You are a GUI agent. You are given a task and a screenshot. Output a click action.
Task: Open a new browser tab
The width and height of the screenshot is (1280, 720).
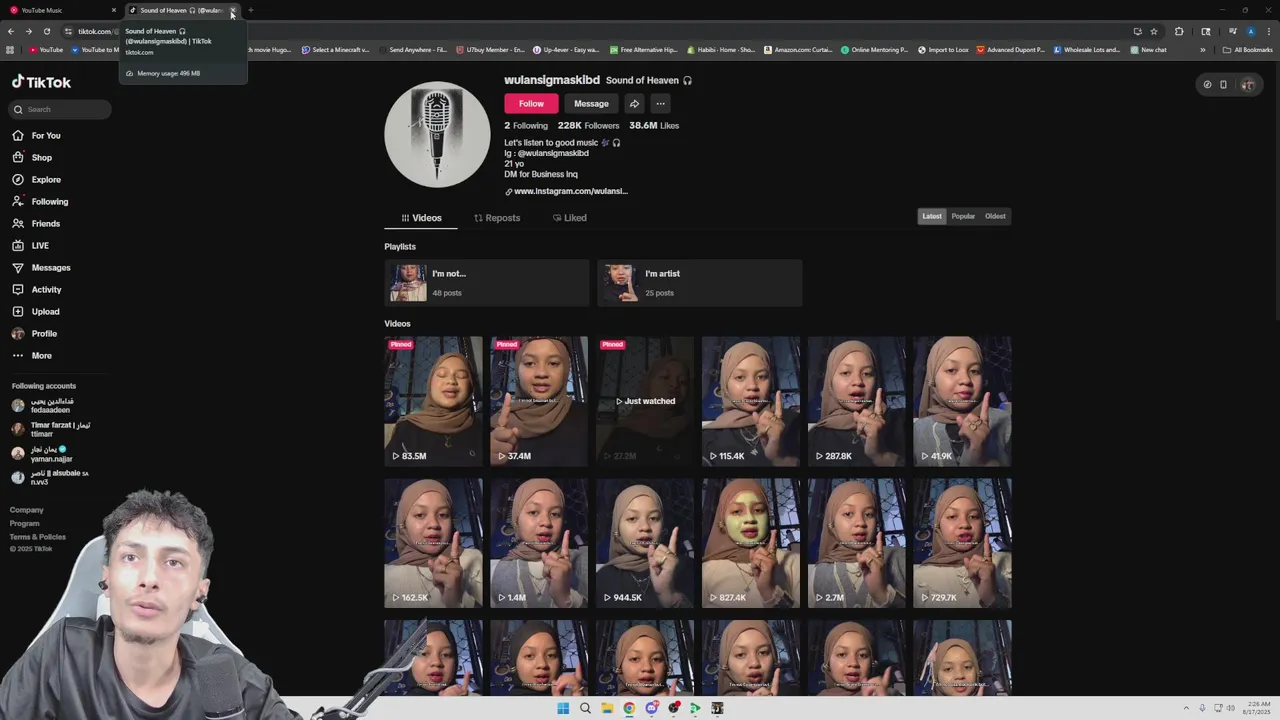[x=250, y=10]
